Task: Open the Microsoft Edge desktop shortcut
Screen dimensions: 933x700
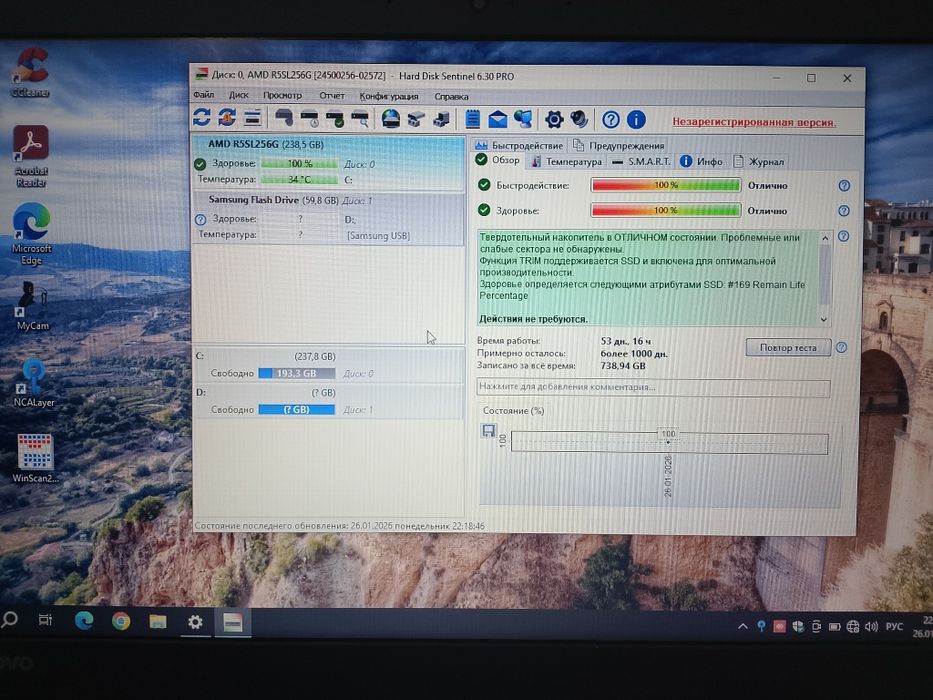Action: [x=32, y=234]
